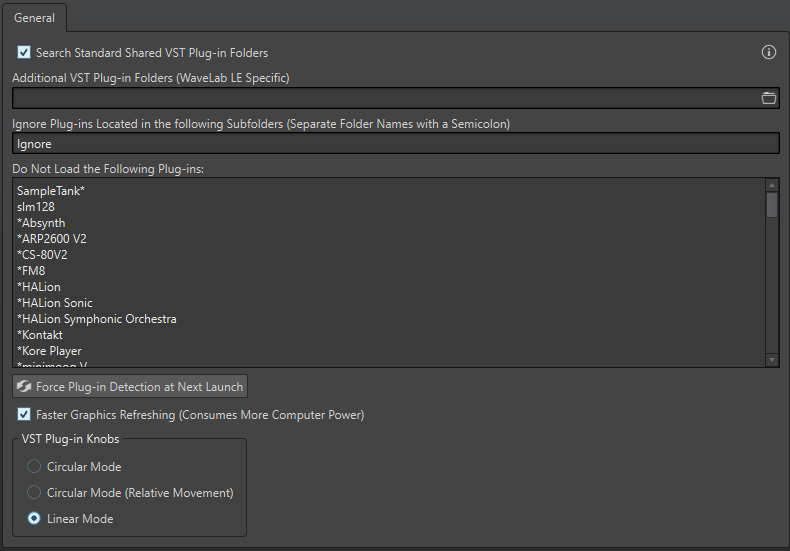790x551 pixels.
Task: Switch to the General tab
Action: (35, 17)
